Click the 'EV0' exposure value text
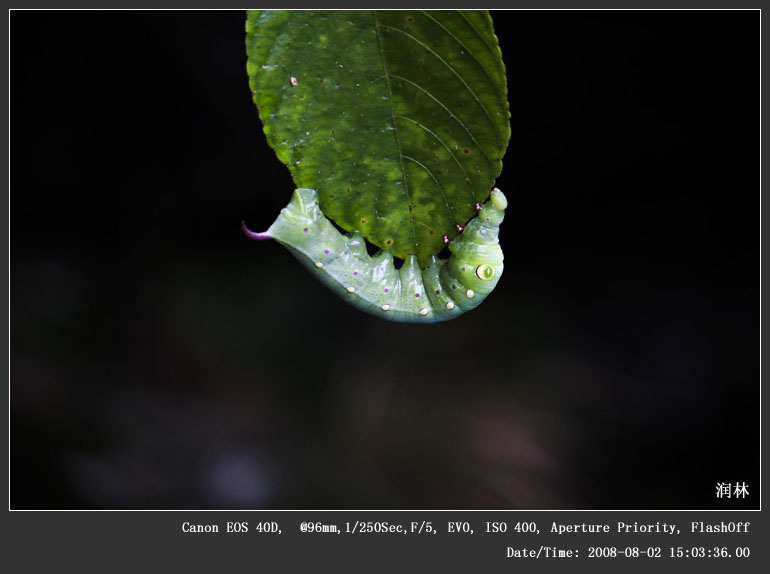 tap(459, 528)
